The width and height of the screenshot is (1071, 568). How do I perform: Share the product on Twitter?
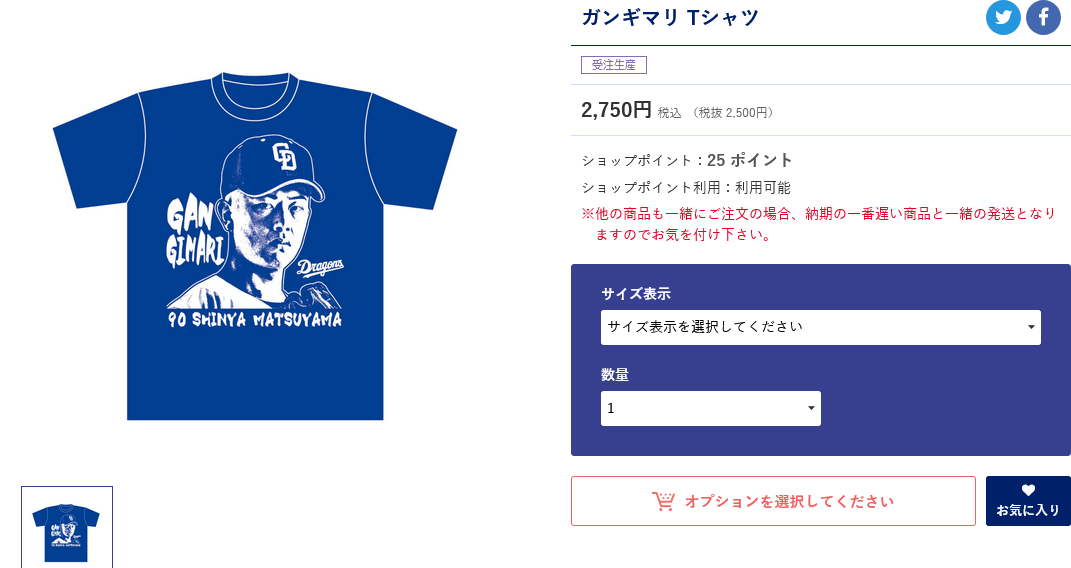pyautogui.click(x=1003, y=17)
